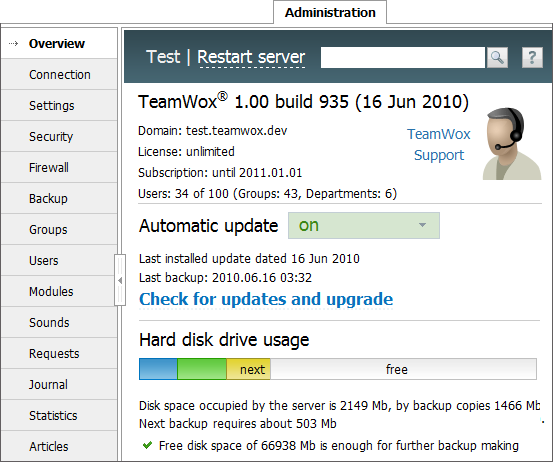
Task: Click the green checkmark by free disk space
Action: coord(147,445)
